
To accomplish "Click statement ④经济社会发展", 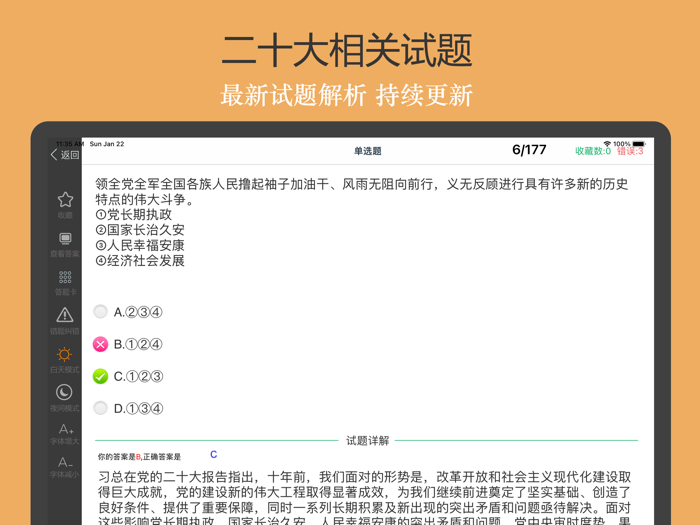I will point(140,260).
